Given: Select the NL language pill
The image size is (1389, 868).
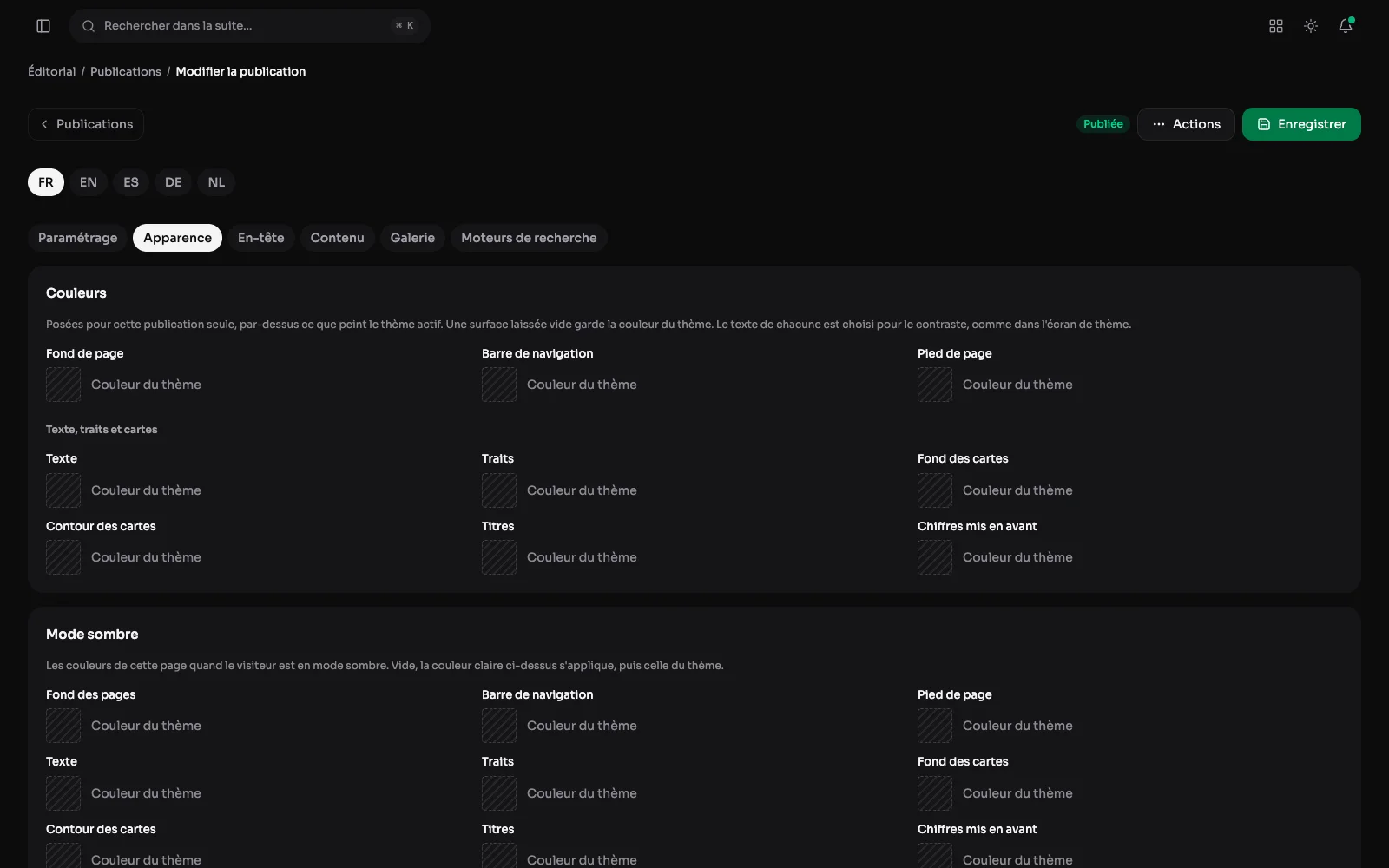Looking at the screenshot, I should [216, 182].
